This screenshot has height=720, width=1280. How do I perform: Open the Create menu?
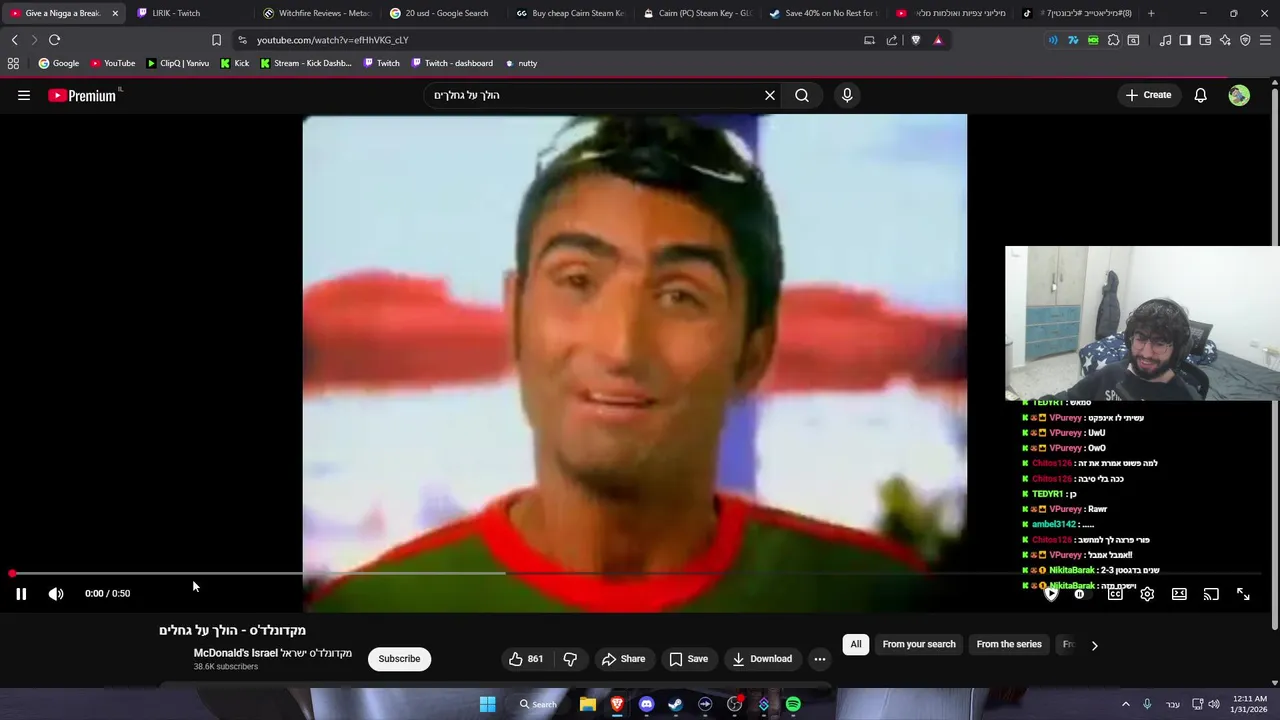click(1148, 95)
